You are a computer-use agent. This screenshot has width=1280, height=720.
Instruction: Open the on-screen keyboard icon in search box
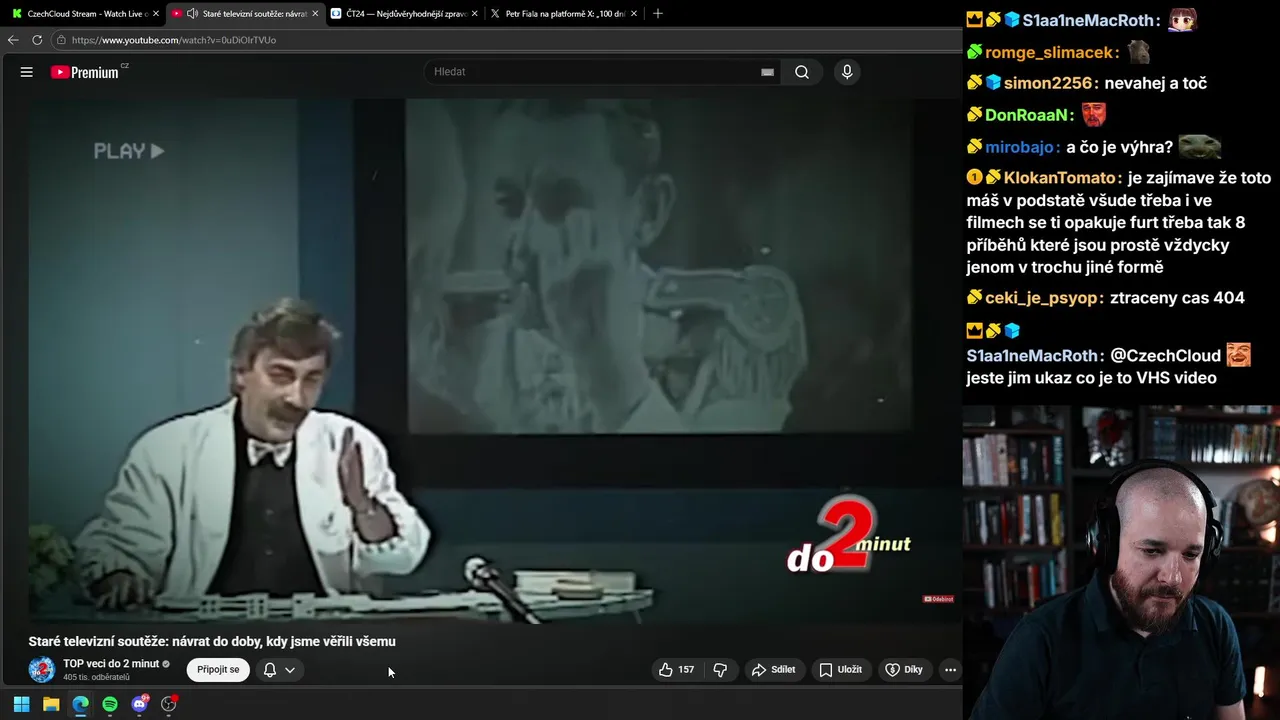coord(767,72)
